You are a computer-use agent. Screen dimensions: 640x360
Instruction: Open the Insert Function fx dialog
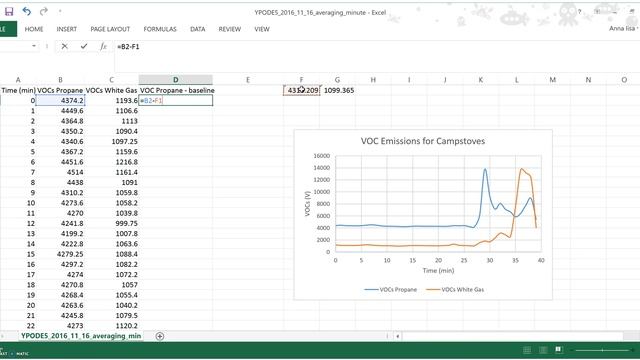point(103,47)
